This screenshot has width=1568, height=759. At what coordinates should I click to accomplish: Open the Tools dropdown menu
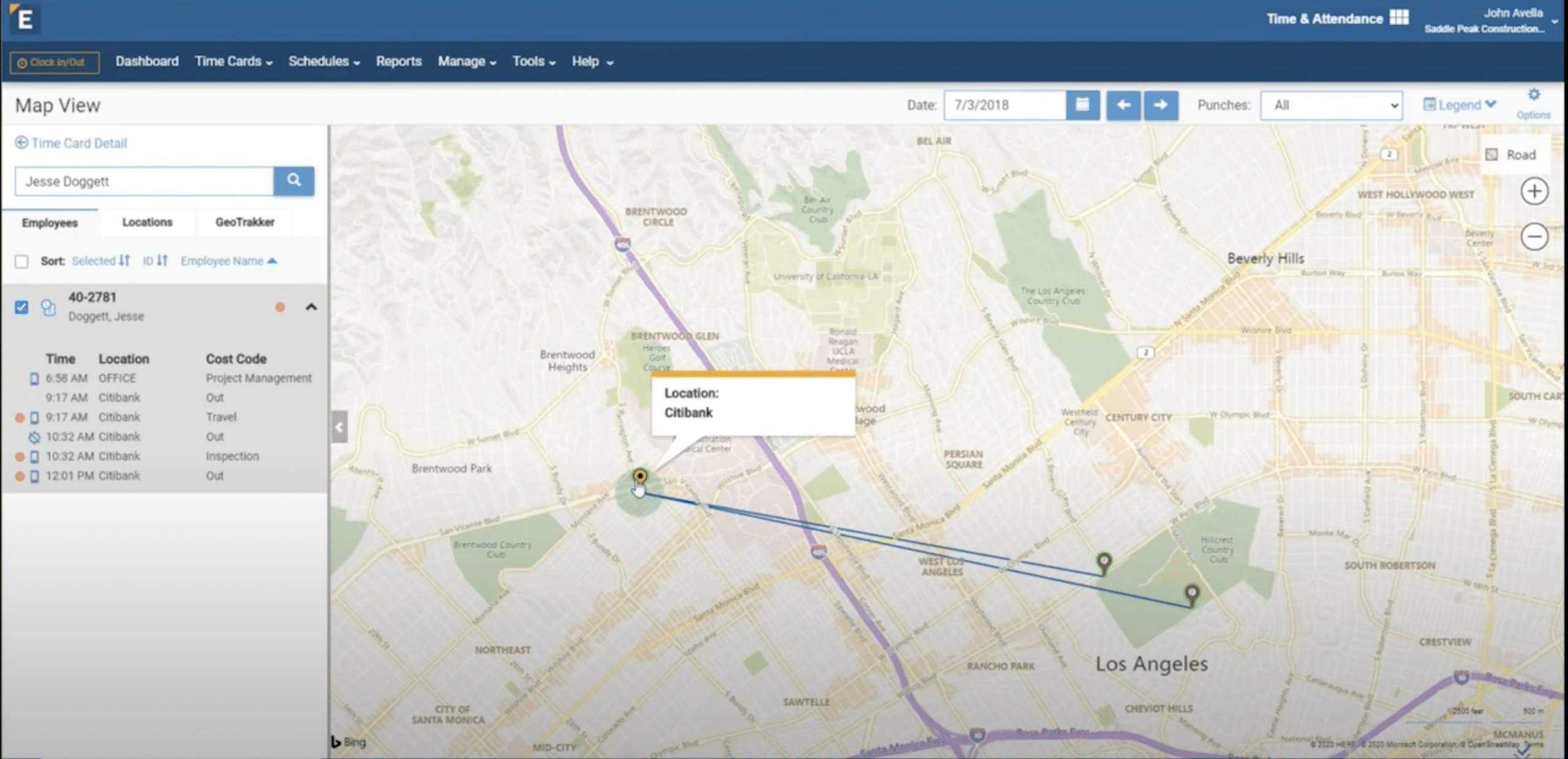point(534,61)
